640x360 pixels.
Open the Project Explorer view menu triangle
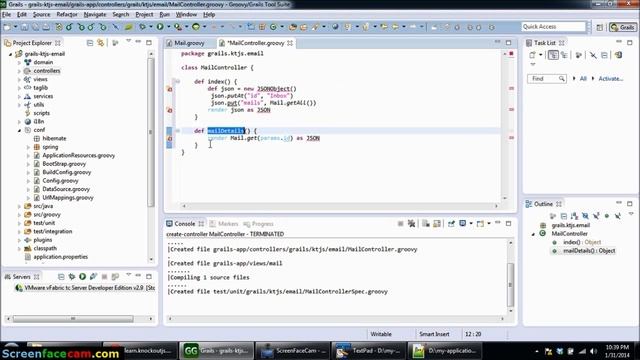(128, 41)
